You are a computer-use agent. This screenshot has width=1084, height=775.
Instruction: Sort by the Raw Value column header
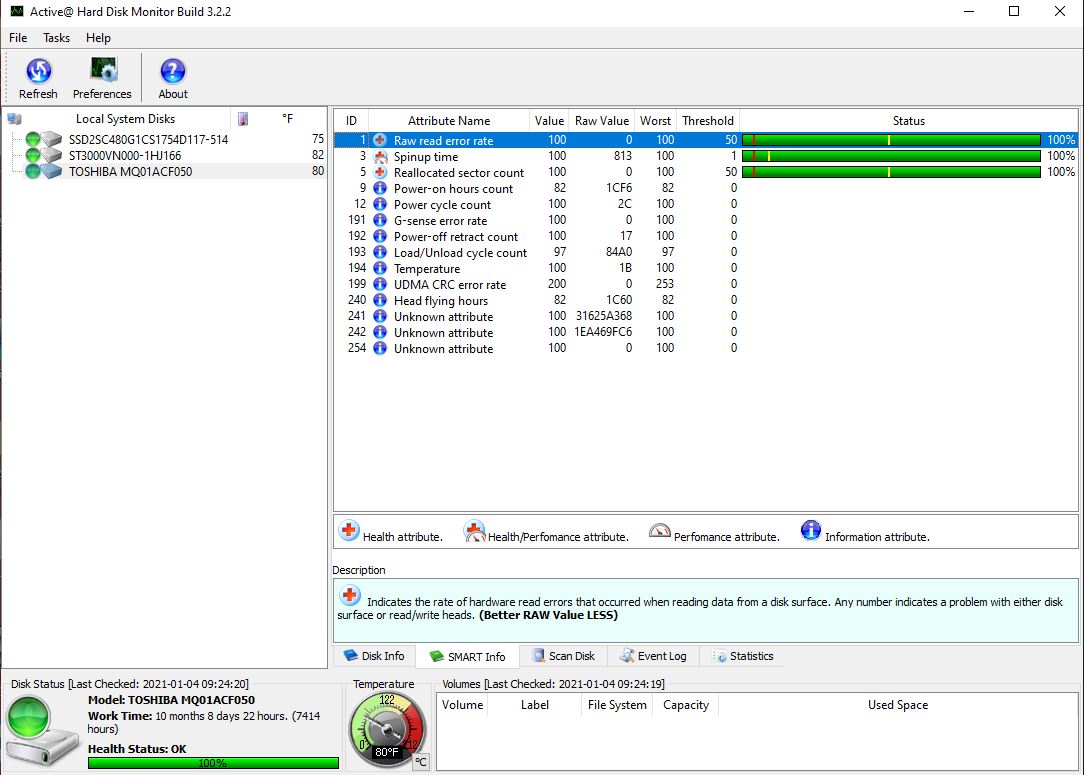601,121
